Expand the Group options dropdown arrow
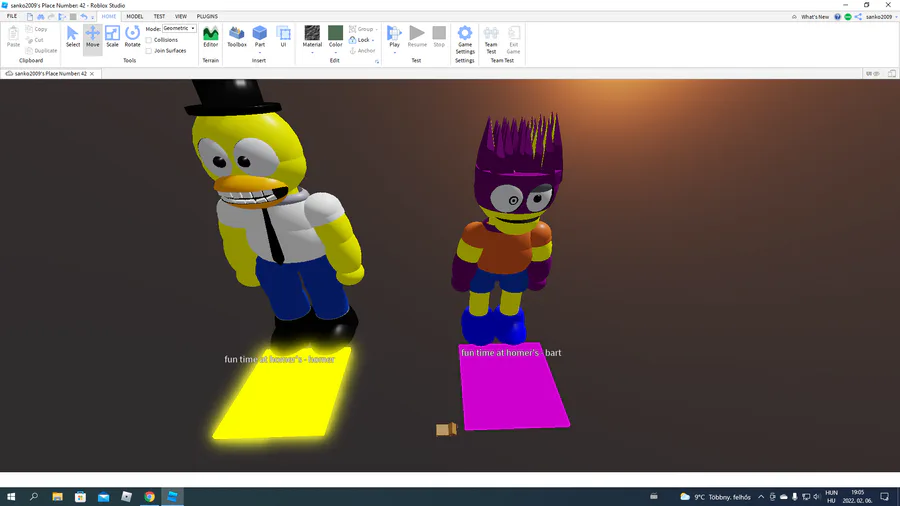 (x=377, y=29)
